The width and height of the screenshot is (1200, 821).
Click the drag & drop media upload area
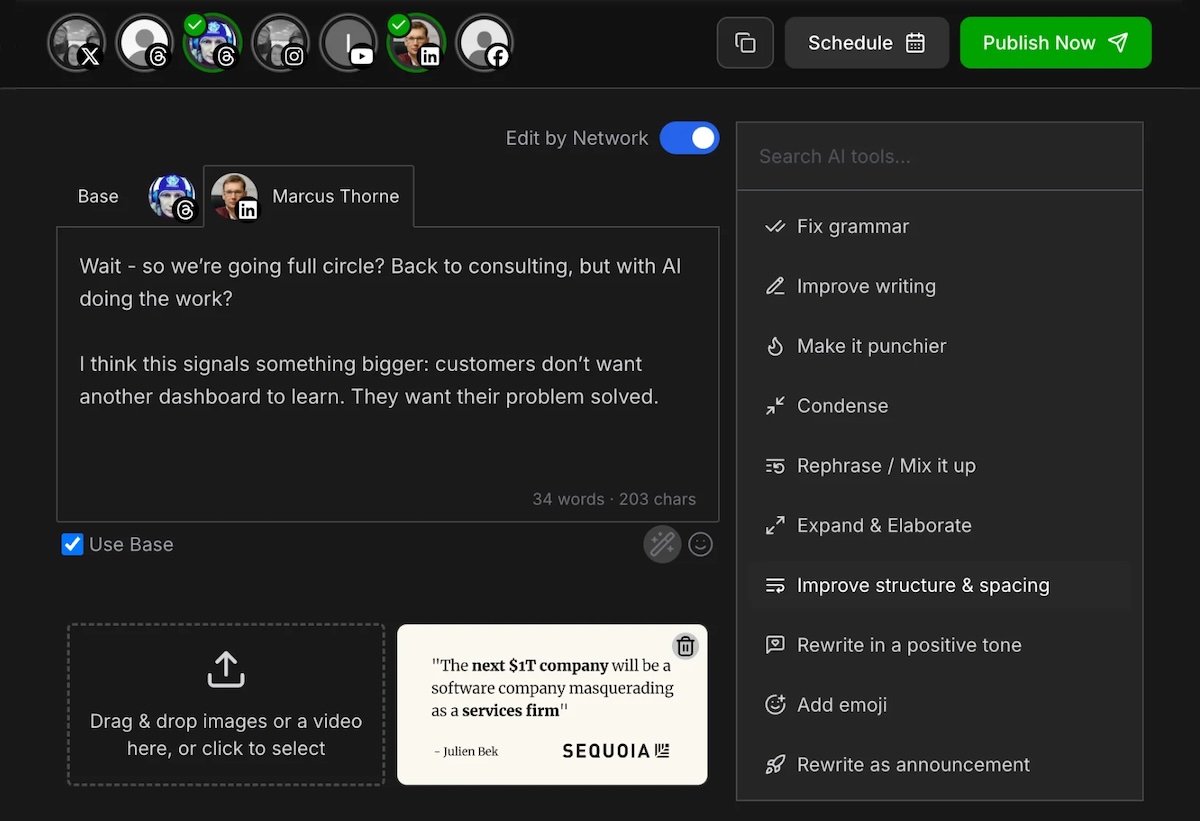[x=226, y=705]
